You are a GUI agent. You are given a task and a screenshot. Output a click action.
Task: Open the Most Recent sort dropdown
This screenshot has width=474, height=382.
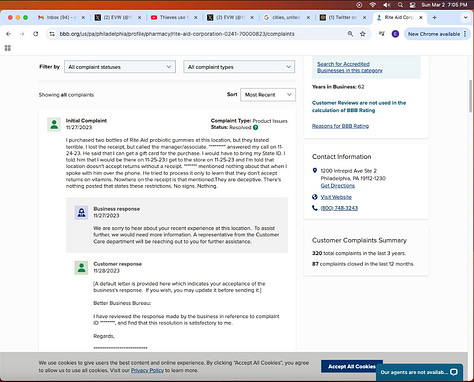tap(268, 95)
